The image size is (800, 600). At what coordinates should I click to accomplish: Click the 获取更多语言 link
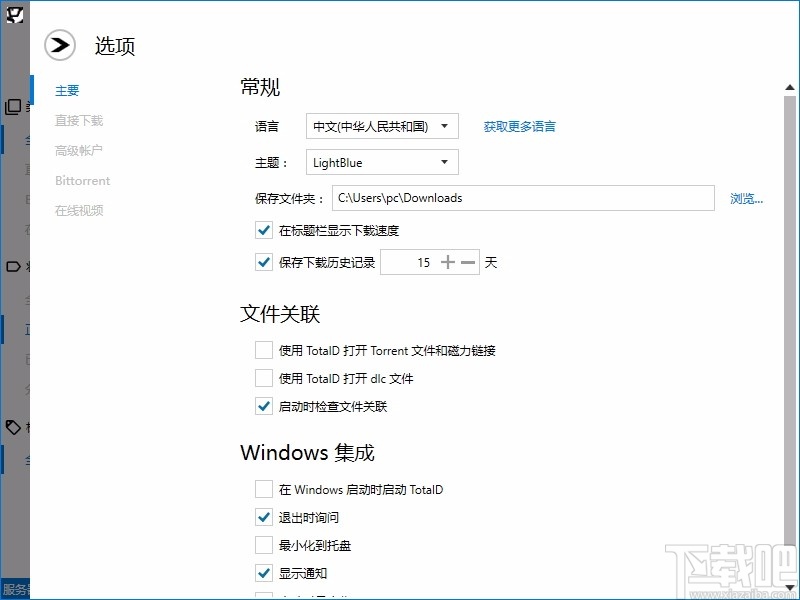(x=519, y=126)
